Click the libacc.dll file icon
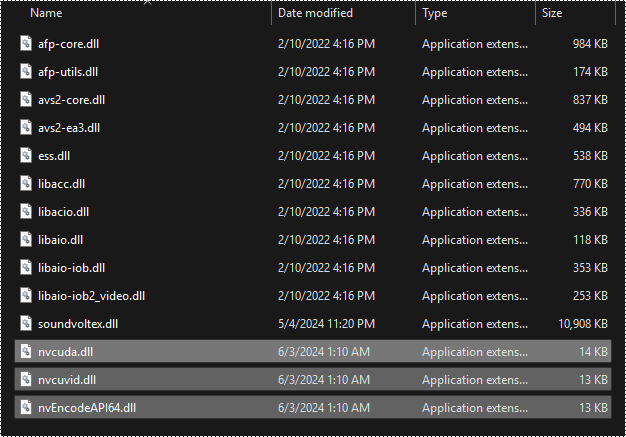 point(28,184)
